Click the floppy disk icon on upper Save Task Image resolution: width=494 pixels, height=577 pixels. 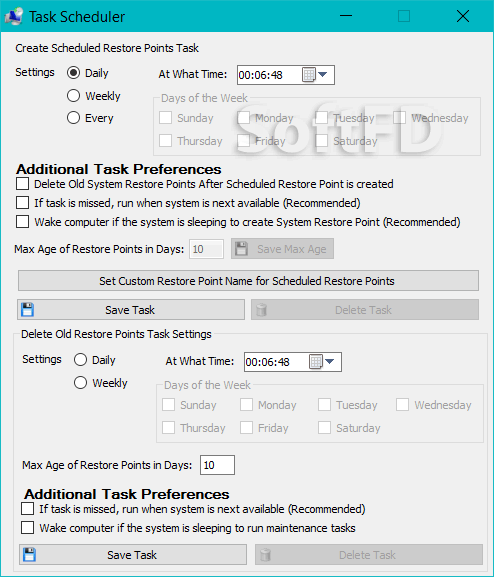28,309
